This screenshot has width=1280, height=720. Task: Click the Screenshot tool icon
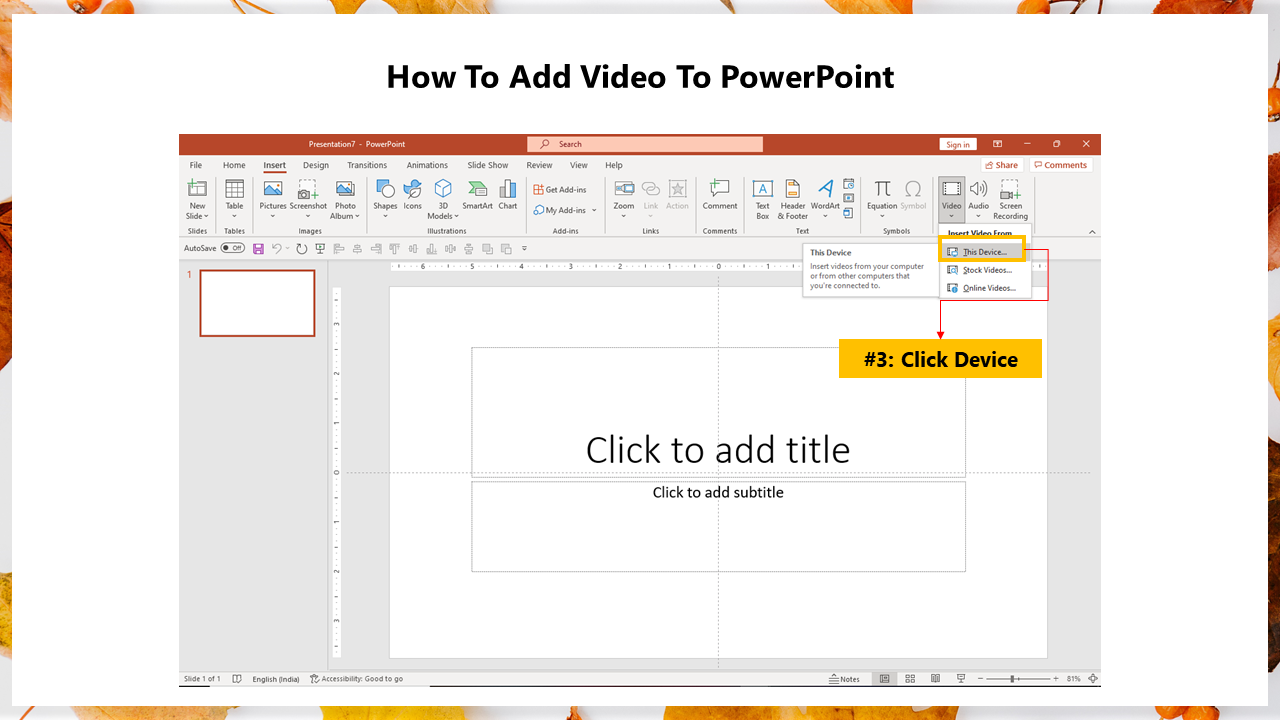(x=308, y=188)
